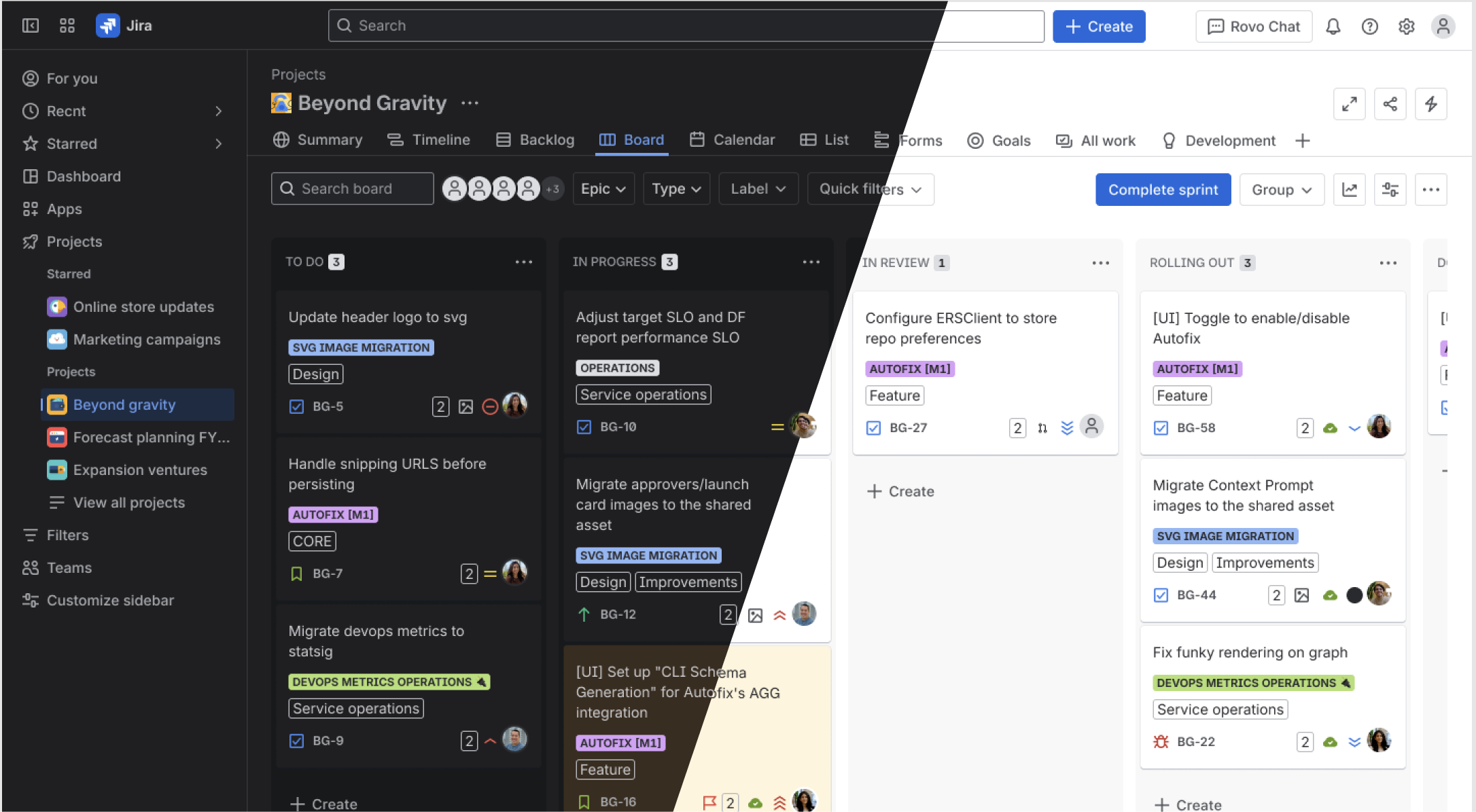The image size is (1476, 812).
Task: Expand the board to fullscreen
Action: tap(1350, 104)
